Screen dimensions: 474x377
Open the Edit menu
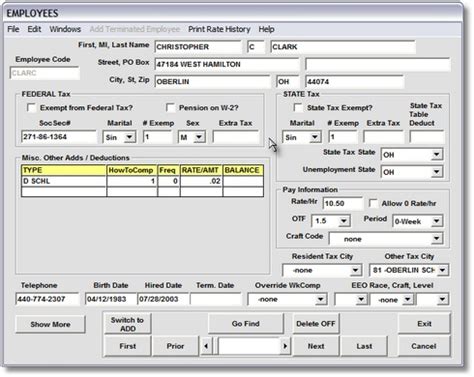pyautogui.click(x=34, y=29)
